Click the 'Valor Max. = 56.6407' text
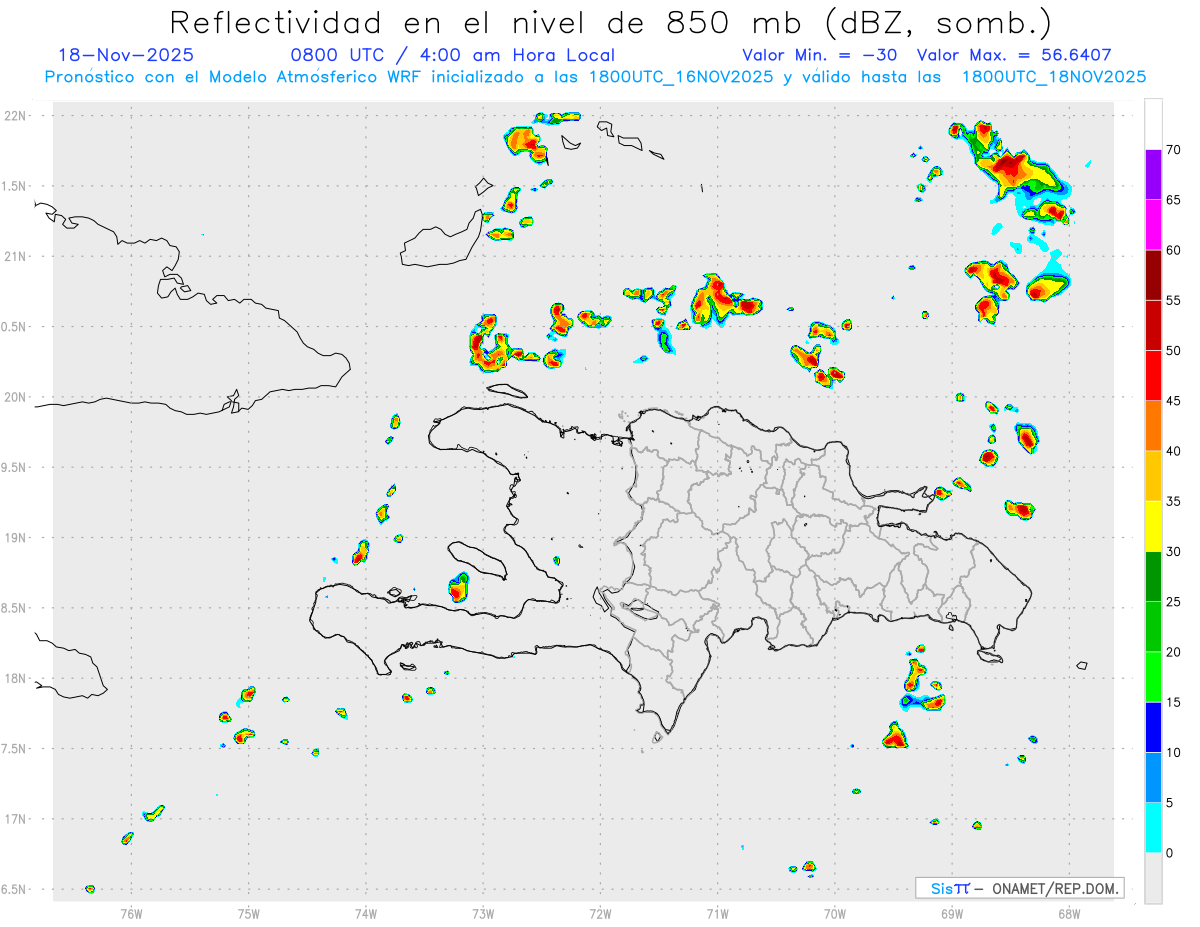 [x=1014, y=55]
